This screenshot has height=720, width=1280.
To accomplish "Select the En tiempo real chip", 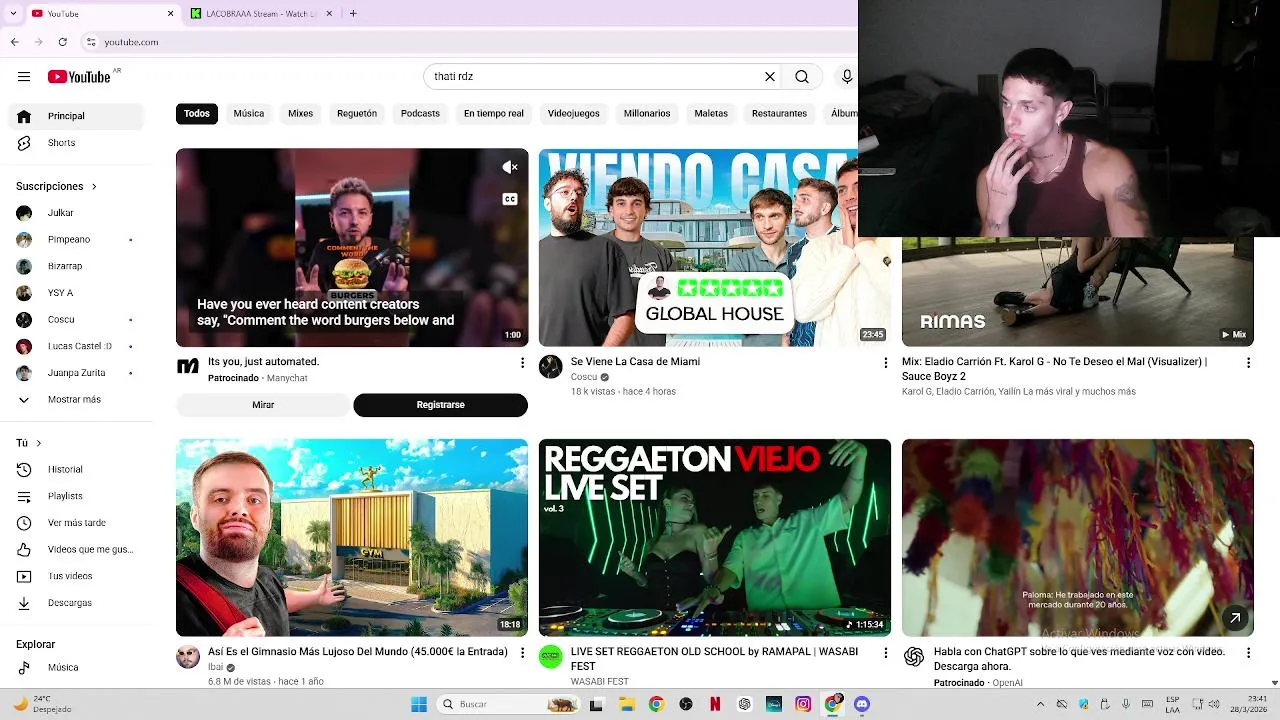I will point(494,114).
